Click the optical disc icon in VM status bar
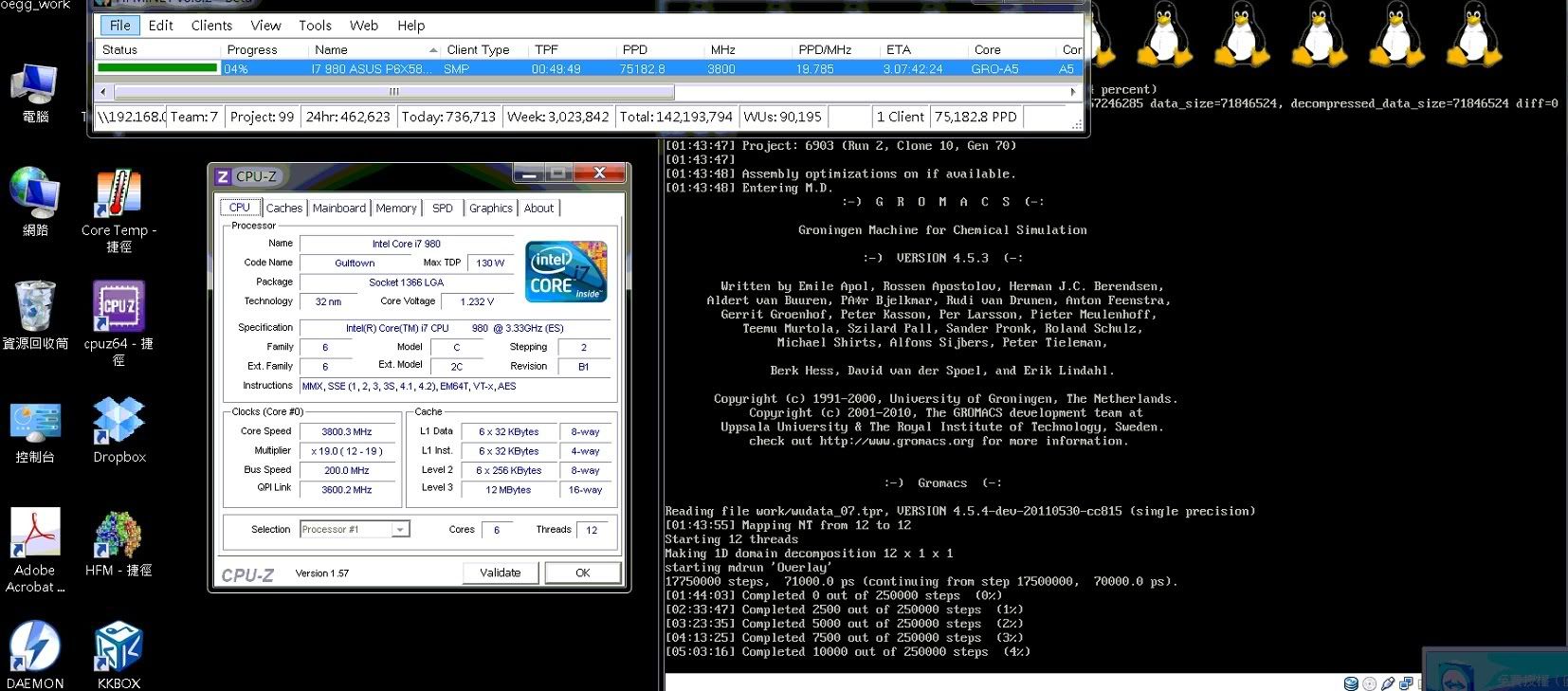 1369,683
